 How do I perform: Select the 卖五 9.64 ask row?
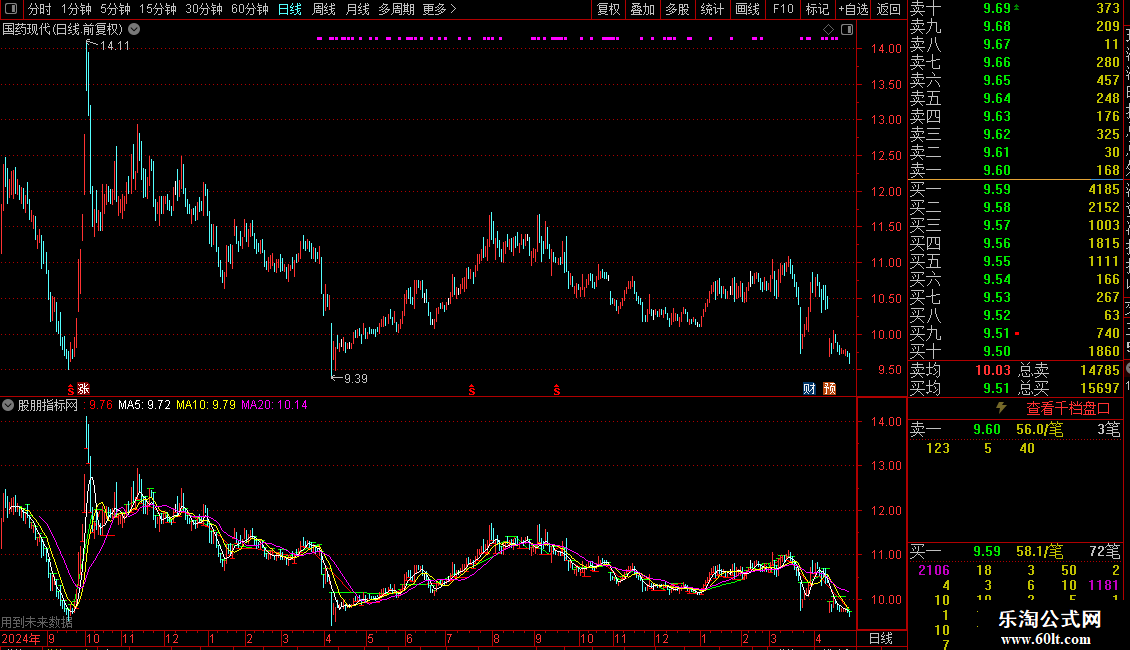(x=1015, y=98)
